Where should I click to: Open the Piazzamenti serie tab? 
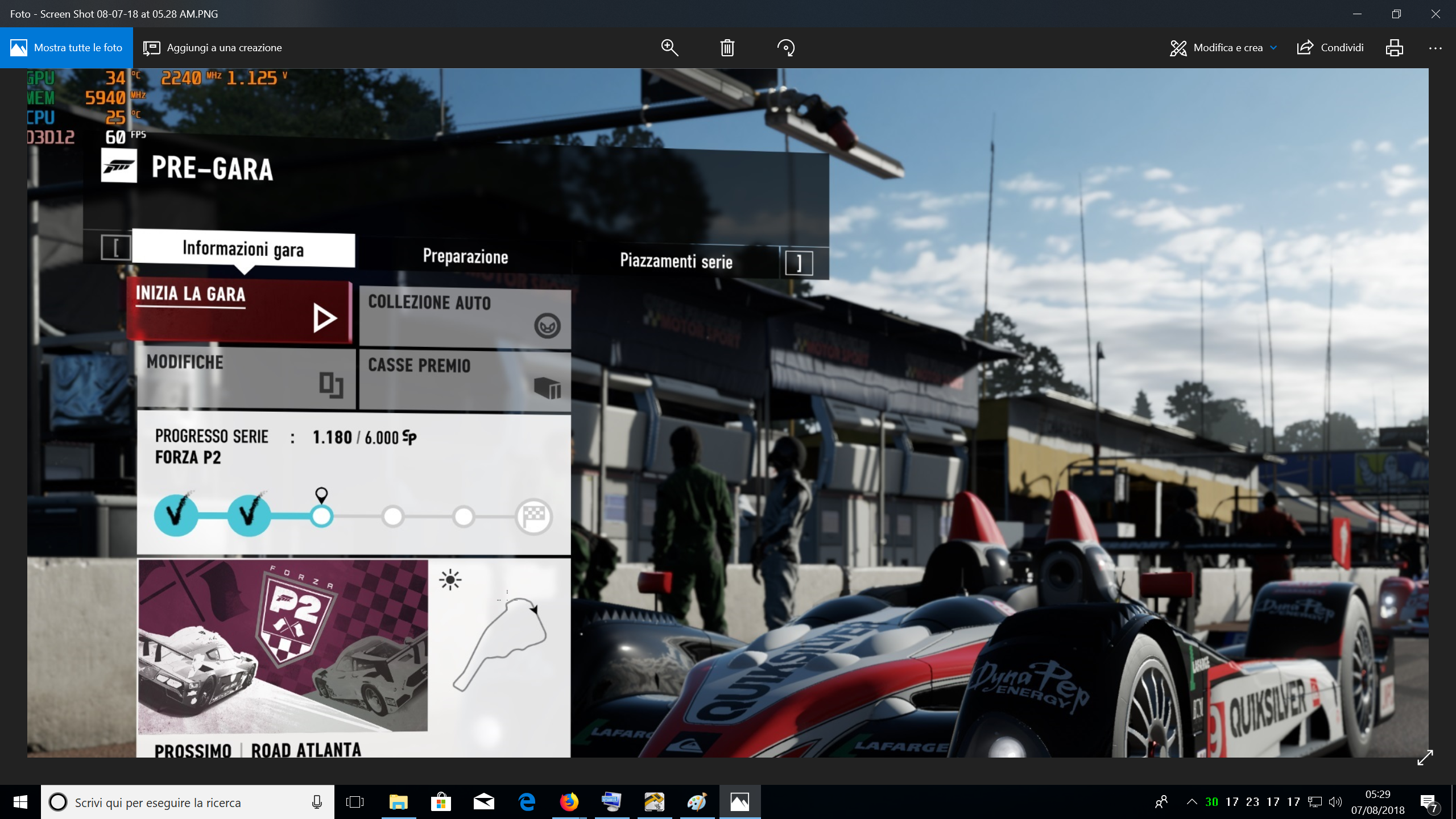coord(676,261)
